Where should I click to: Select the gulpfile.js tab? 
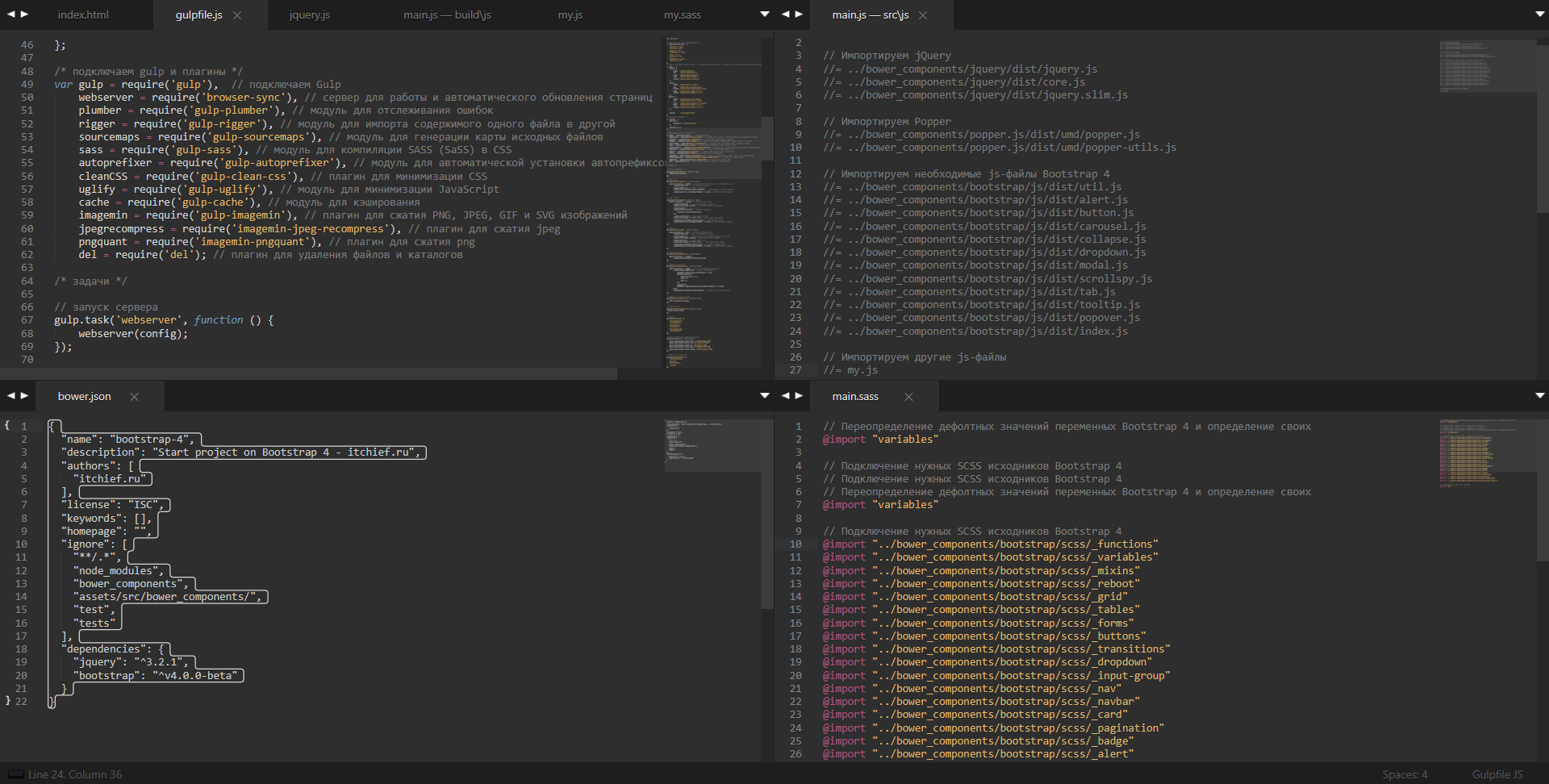(x=198, y=15)
